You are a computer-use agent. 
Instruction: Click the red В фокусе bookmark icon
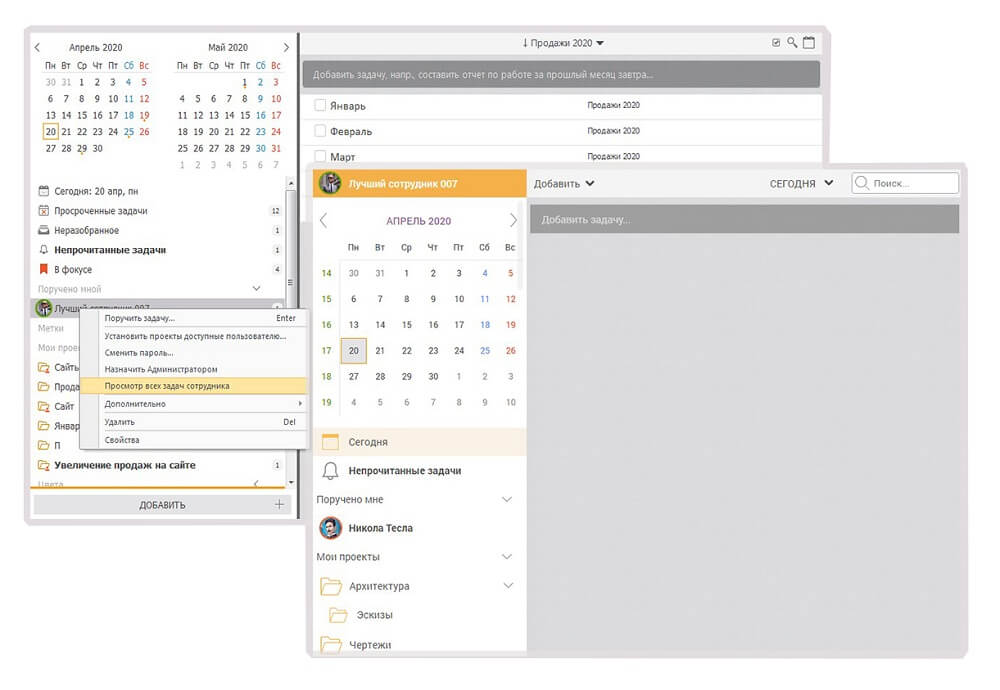[43, 269]
